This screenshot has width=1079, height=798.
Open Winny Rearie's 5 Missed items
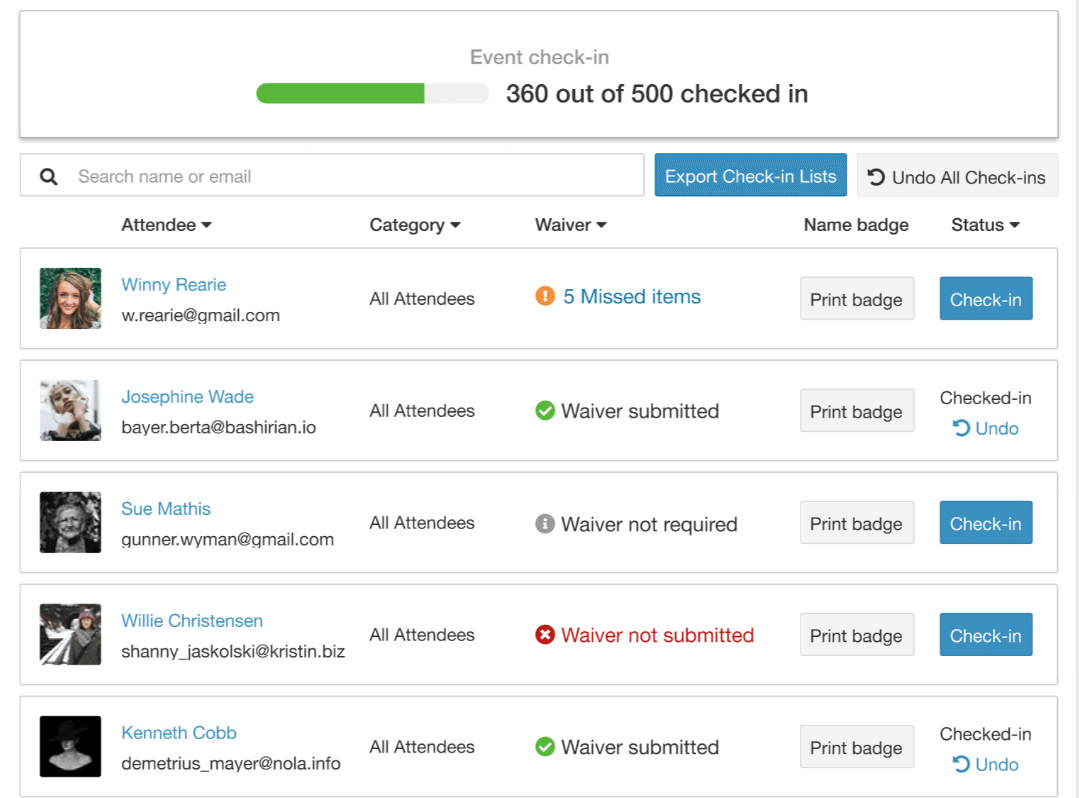631,297
